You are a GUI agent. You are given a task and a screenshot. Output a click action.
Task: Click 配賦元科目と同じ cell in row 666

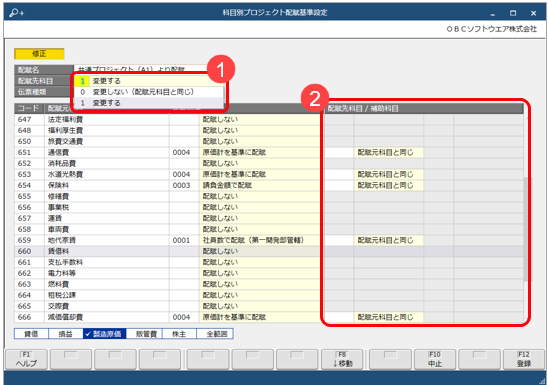tap(388, 317)
